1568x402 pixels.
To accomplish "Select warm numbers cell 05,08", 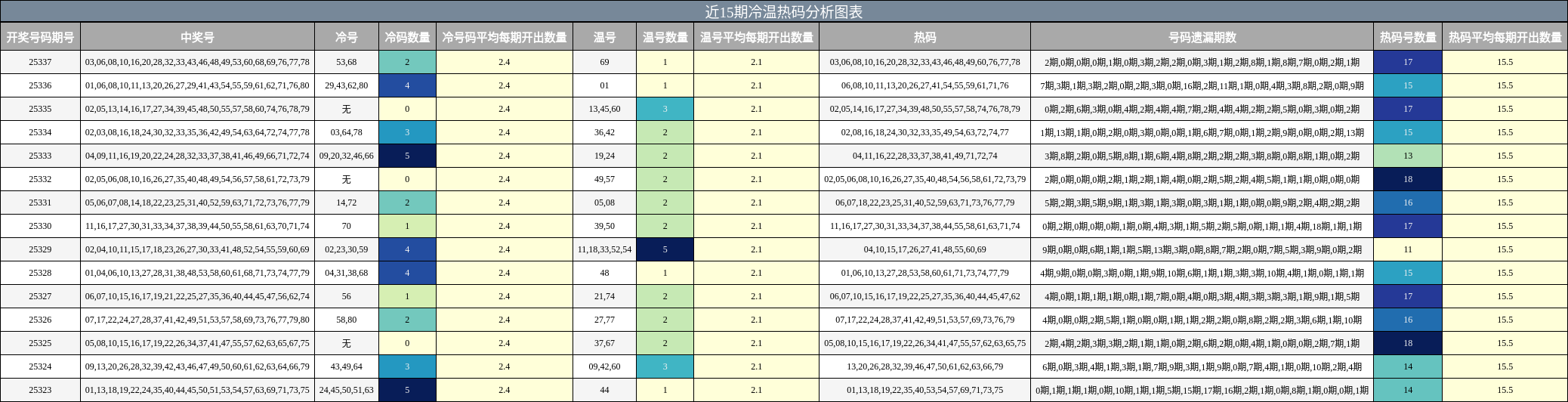I will pyautogui.click(x=604, y=203).
